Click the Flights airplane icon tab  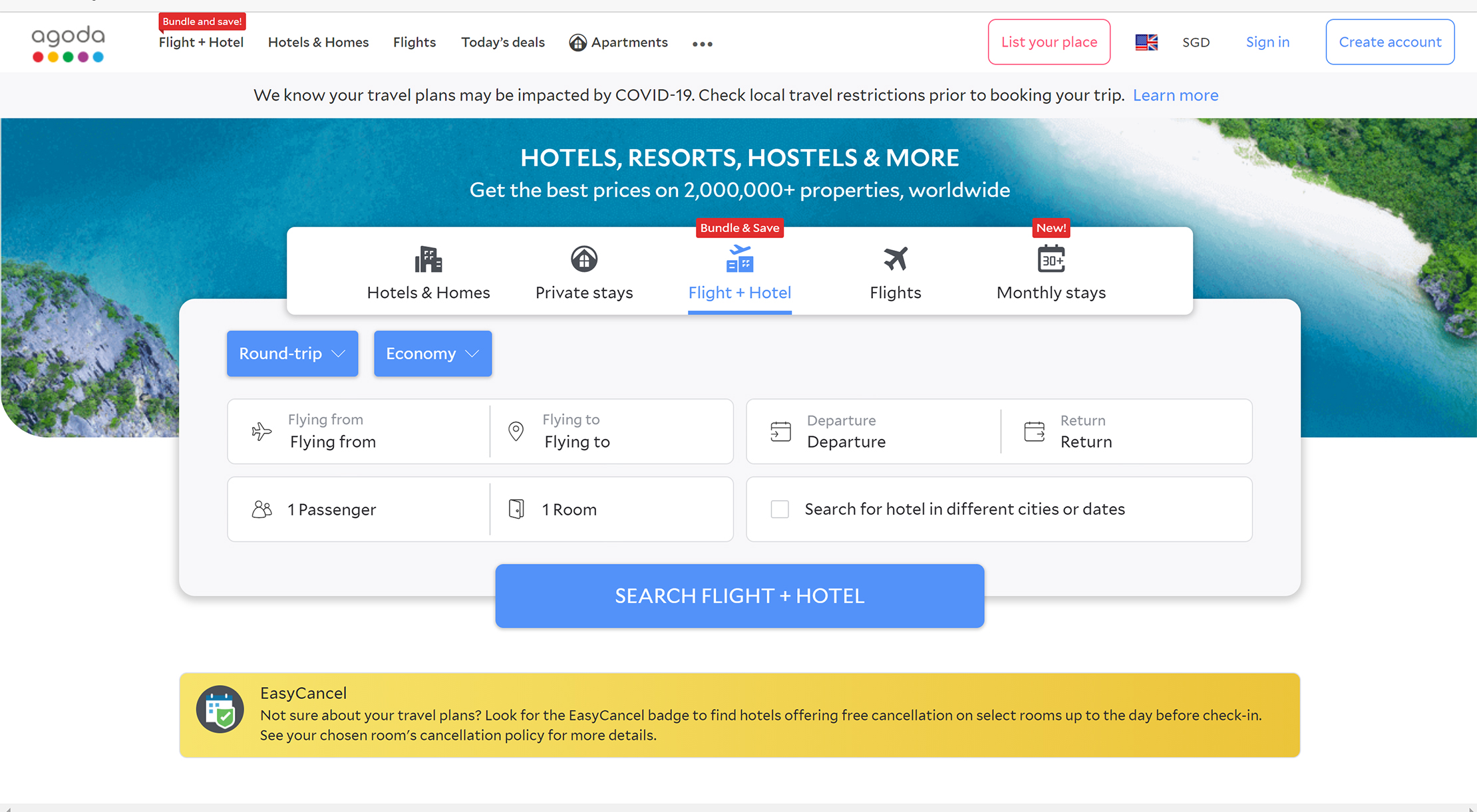pyautogui.click(x=896, y=259)
